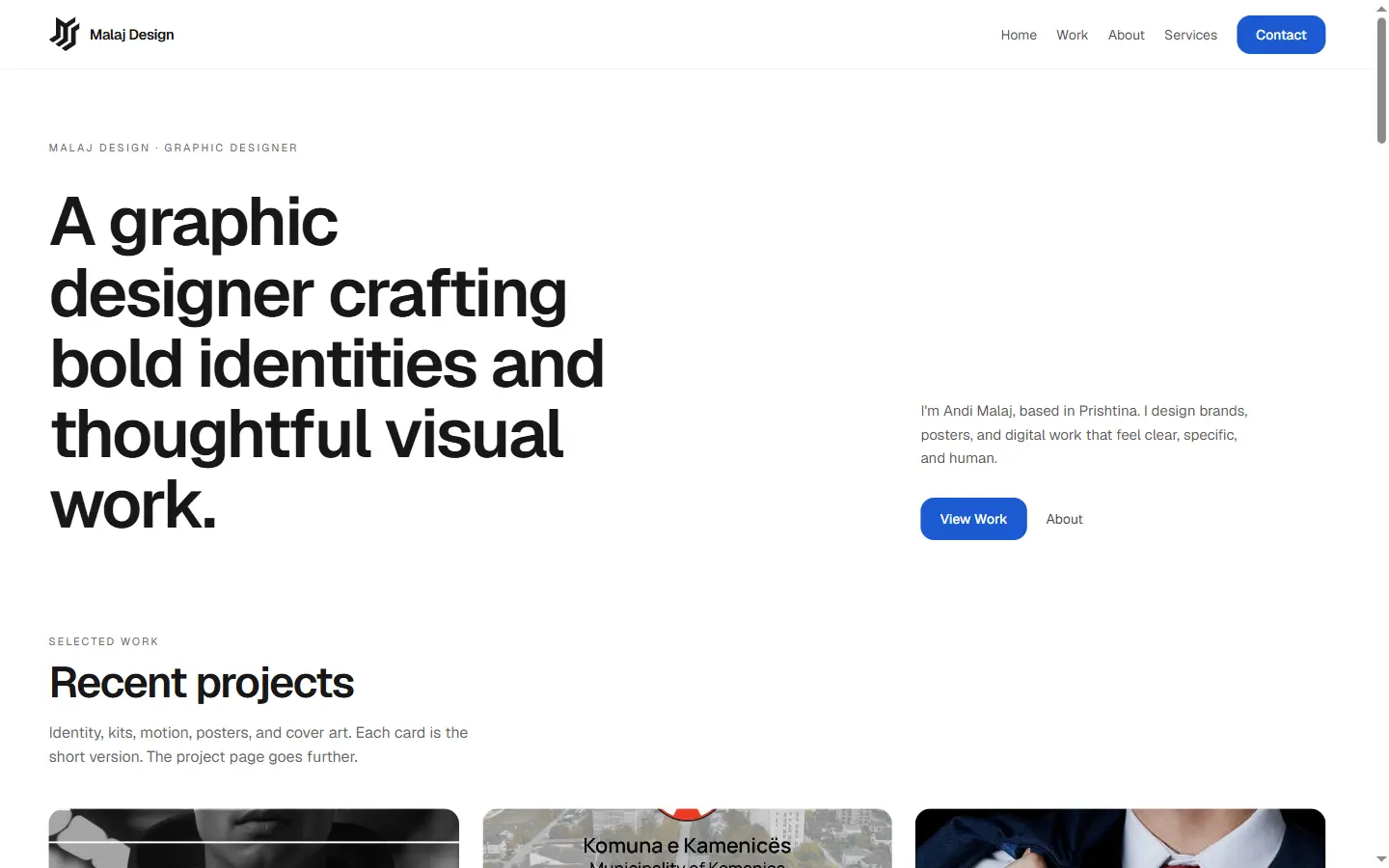Click the 'Identity, kits, motion, posters' description

pyautogui.click(x=259, y=745)
